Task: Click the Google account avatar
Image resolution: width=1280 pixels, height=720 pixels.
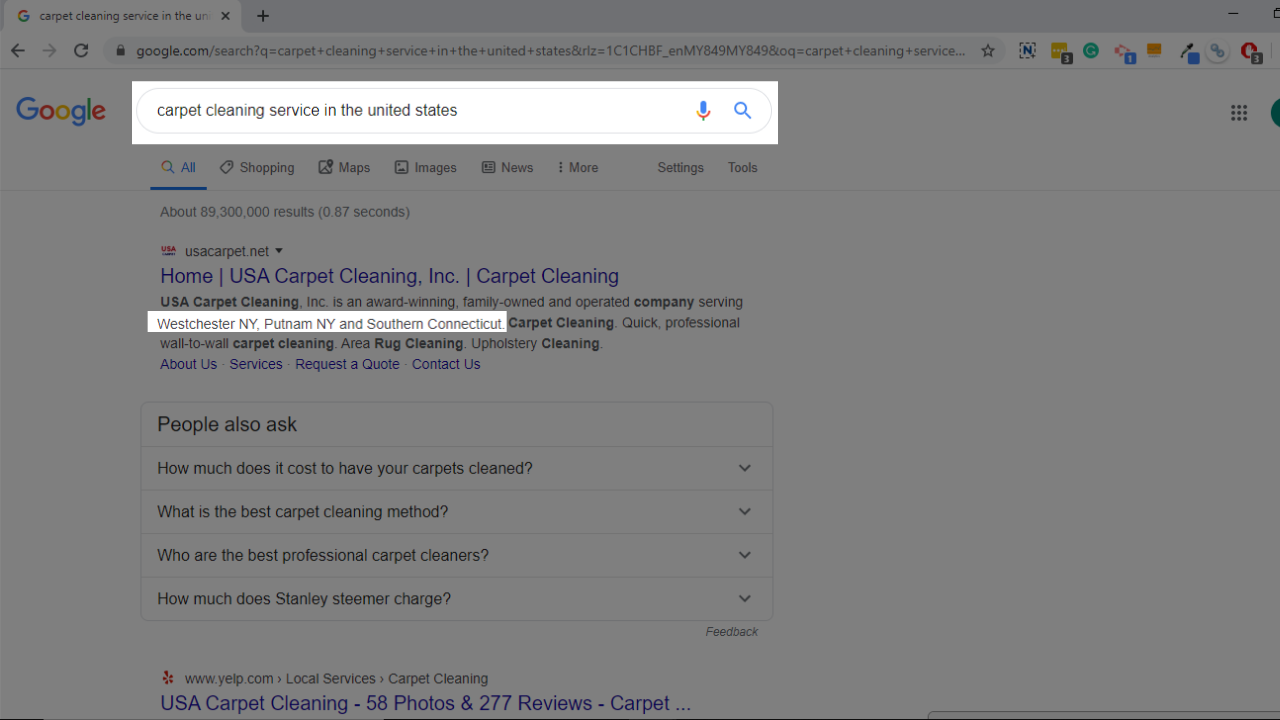Action: tap(1275, 113)
